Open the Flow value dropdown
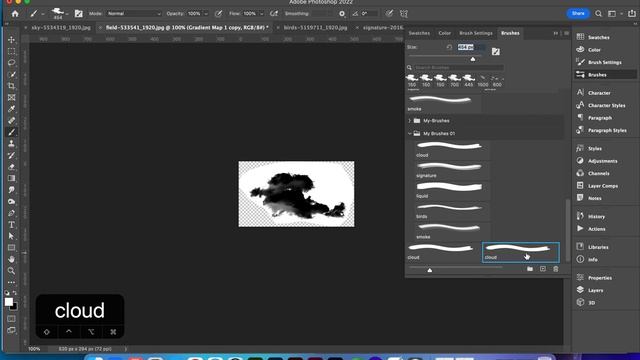Image resolution: width=640 pixels, height=360 pixels. click(261, 13)
